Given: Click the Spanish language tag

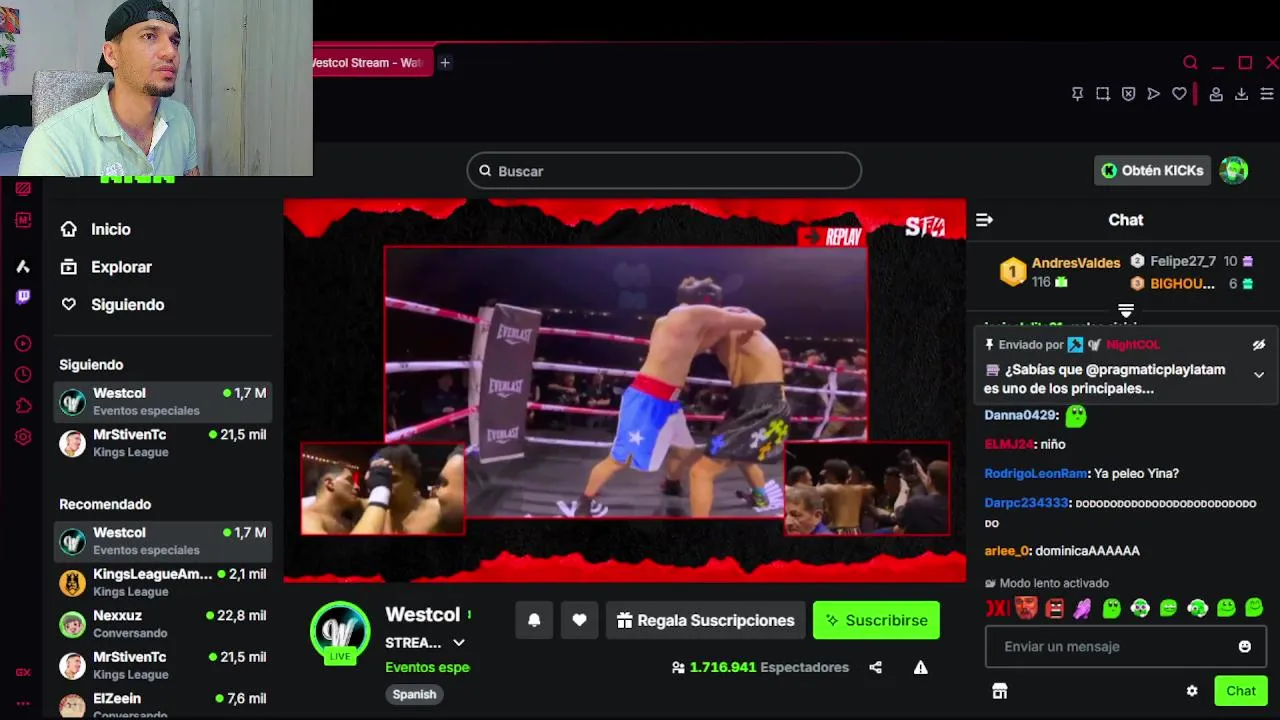Looking at the screenshot, I should (x=414, y=694).
